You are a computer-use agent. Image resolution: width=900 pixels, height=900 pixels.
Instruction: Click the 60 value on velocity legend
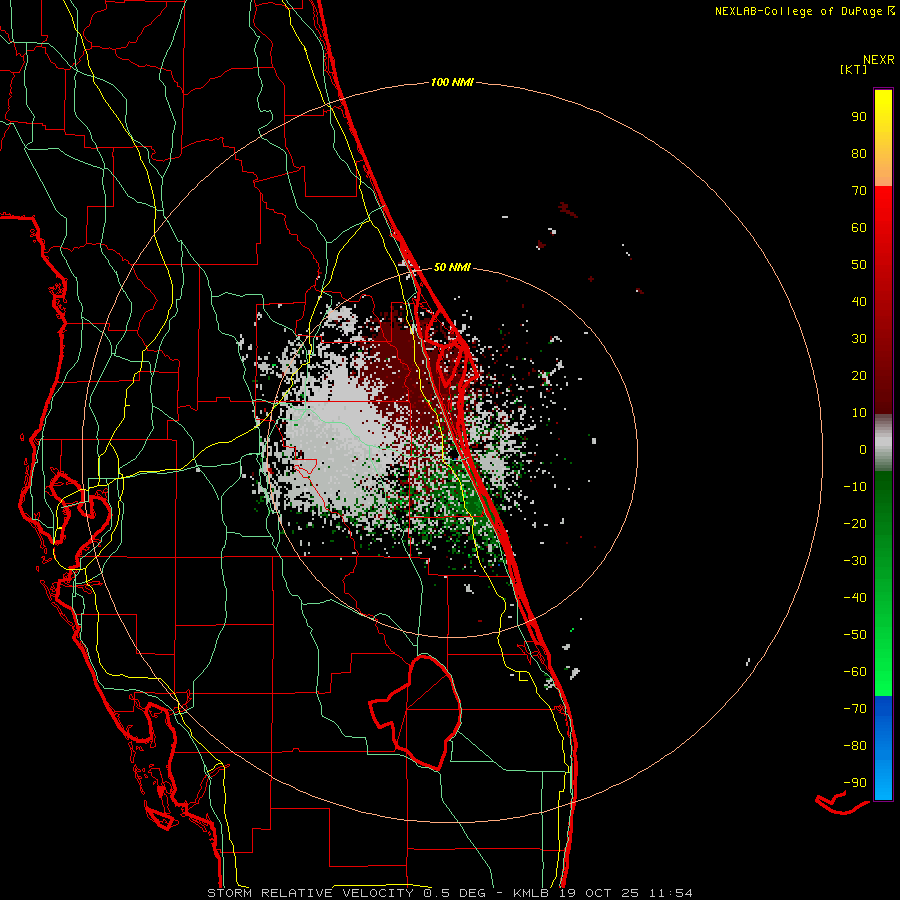pyautogui.click(x=859, y=228)
